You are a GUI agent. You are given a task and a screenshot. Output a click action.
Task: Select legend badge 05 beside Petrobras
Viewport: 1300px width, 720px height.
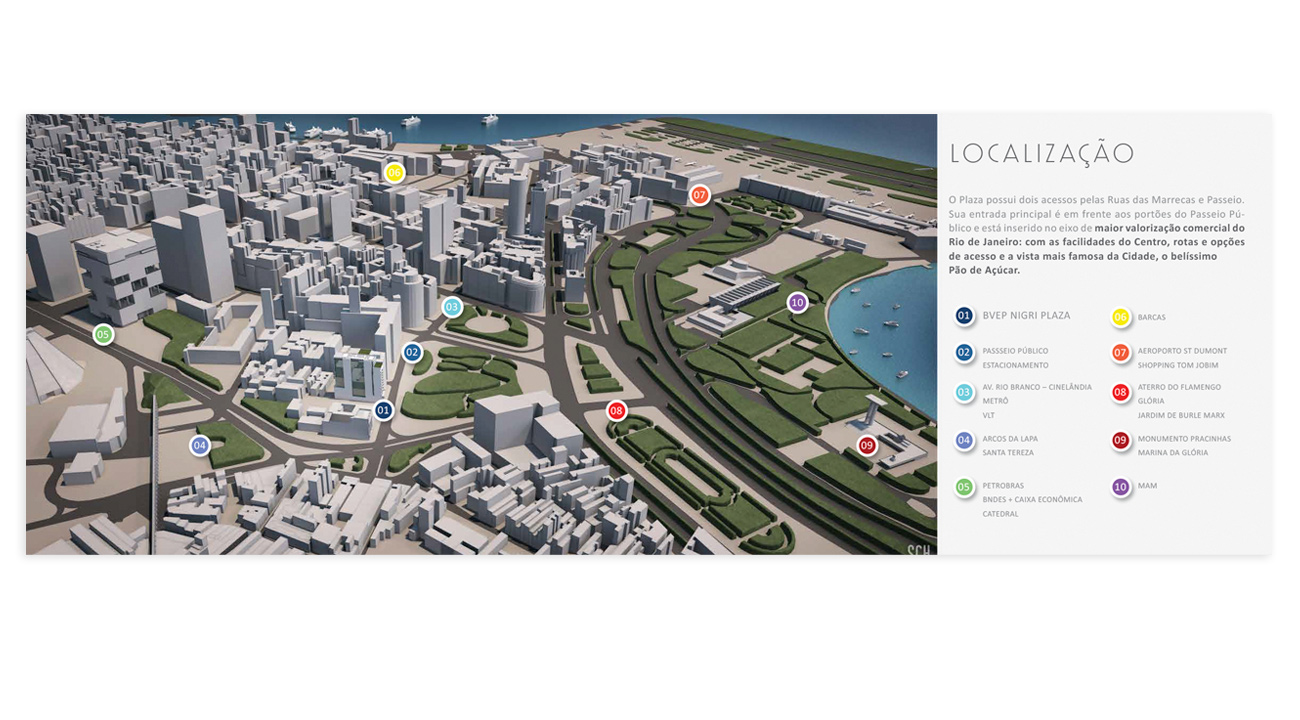coord(964,487)
